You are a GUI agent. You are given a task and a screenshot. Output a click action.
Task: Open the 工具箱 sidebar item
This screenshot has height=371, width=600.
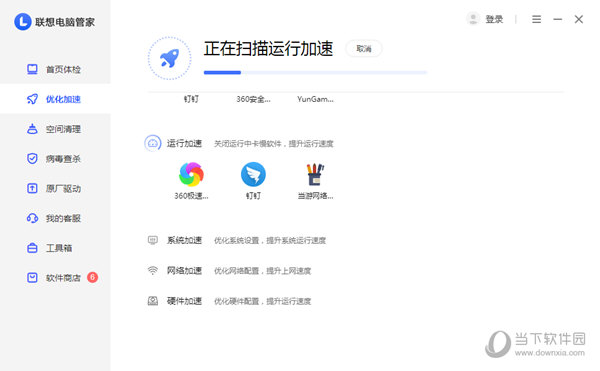[x=55, y=248]
